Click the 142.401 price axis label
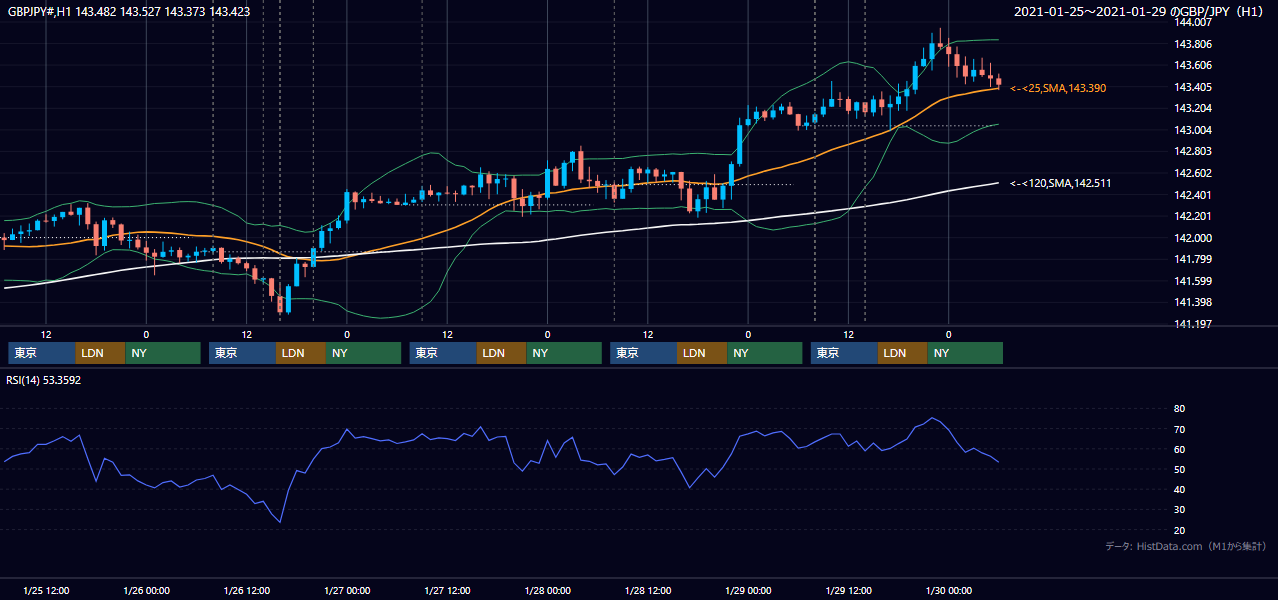The width and height of the screenshot is (1278, 600). [x=1193, y=195]
